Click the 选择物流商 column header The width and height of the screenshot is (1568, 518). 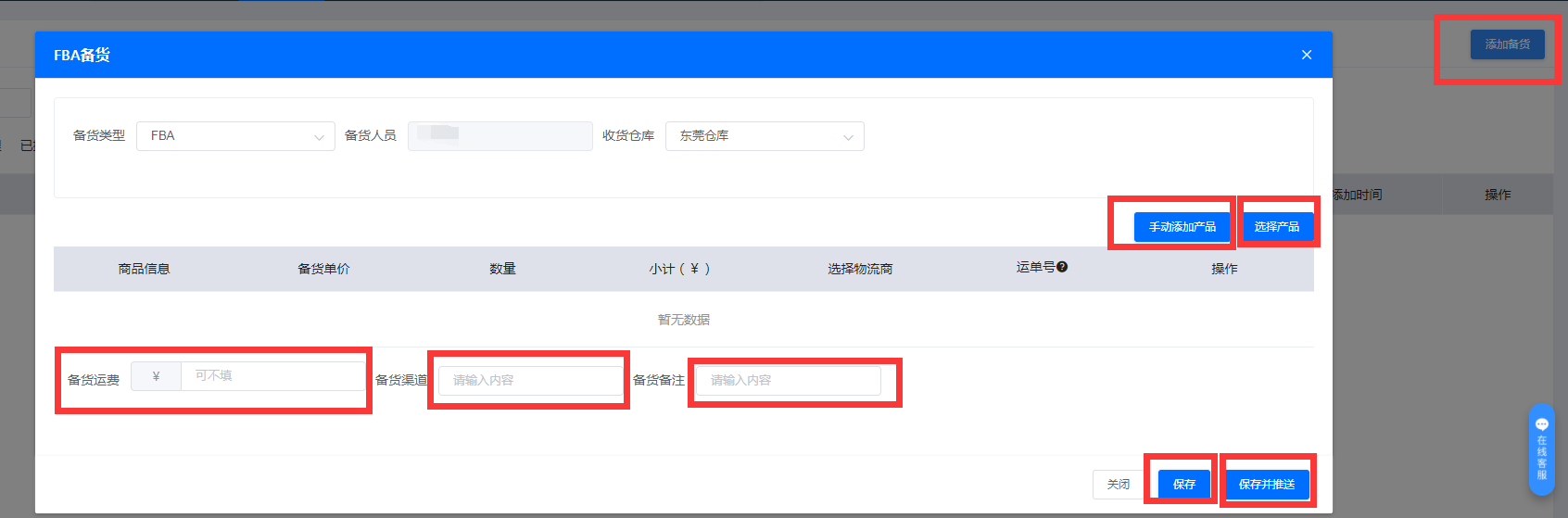click(x=859, y=270)
